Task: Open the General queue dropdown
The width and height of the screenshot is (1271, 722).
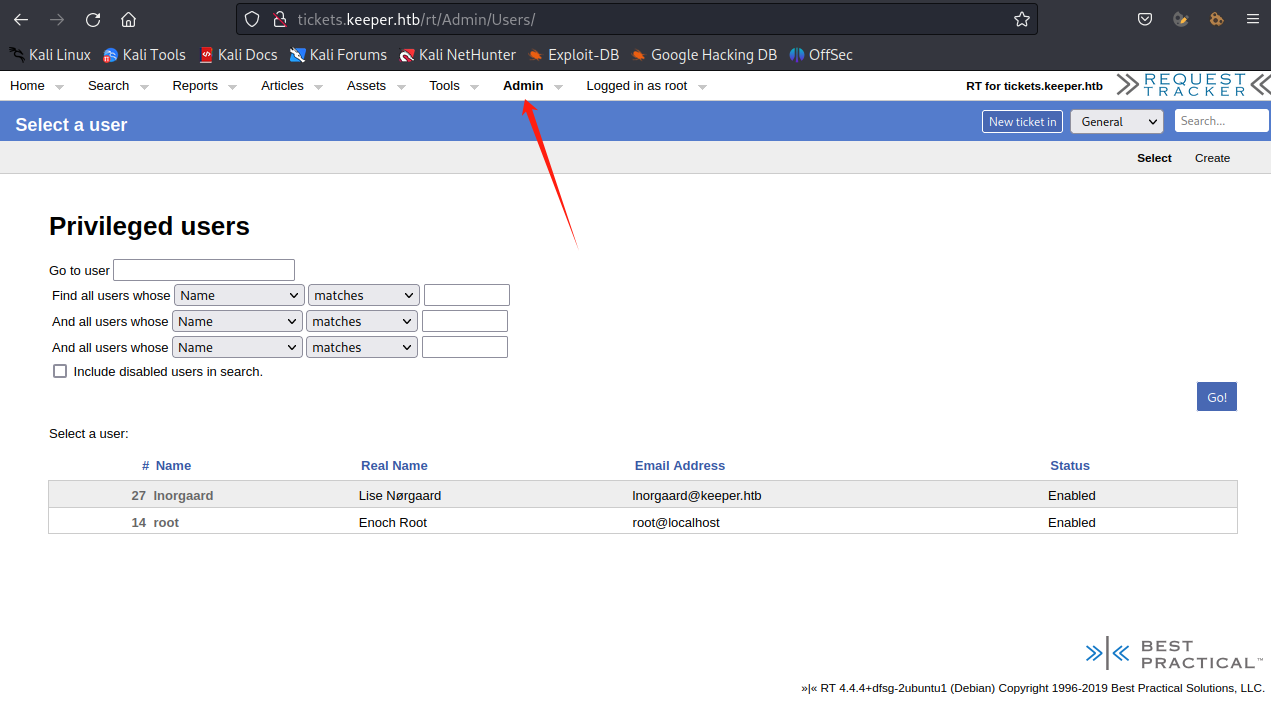Action: (1116, 121)
